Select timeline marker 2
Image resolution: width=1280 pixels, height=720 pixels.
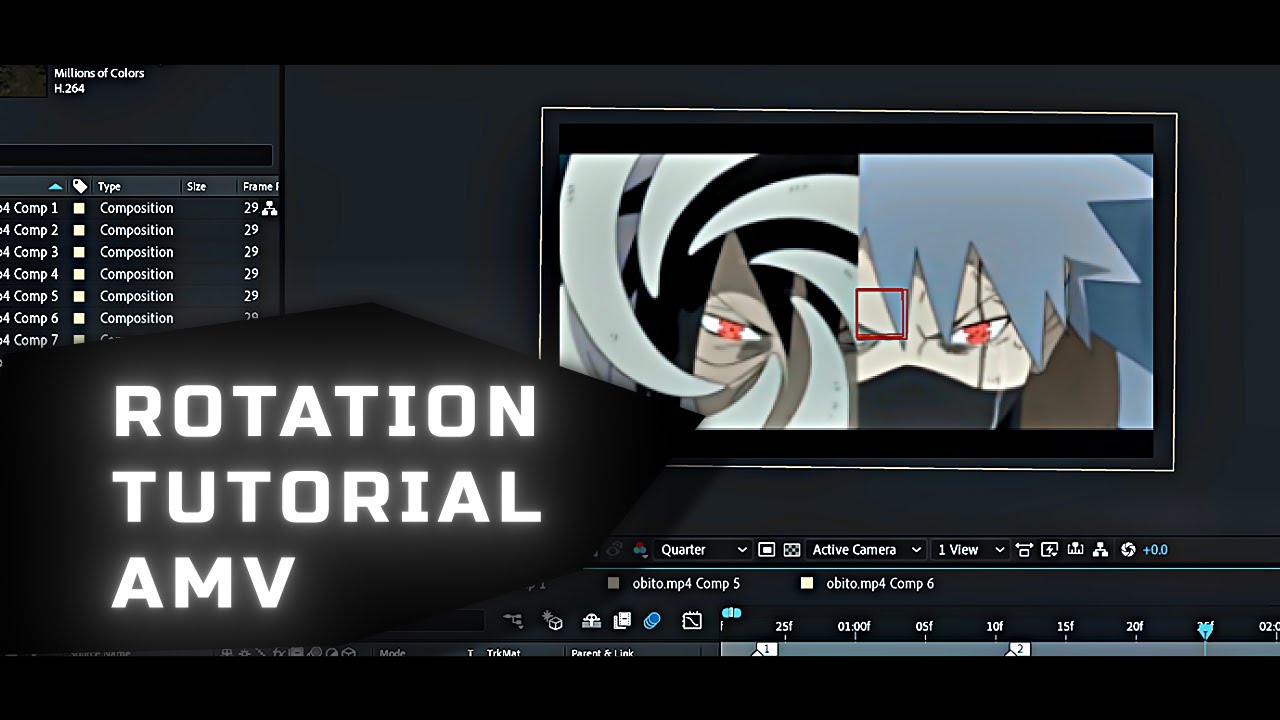(x=1019, y=649)
